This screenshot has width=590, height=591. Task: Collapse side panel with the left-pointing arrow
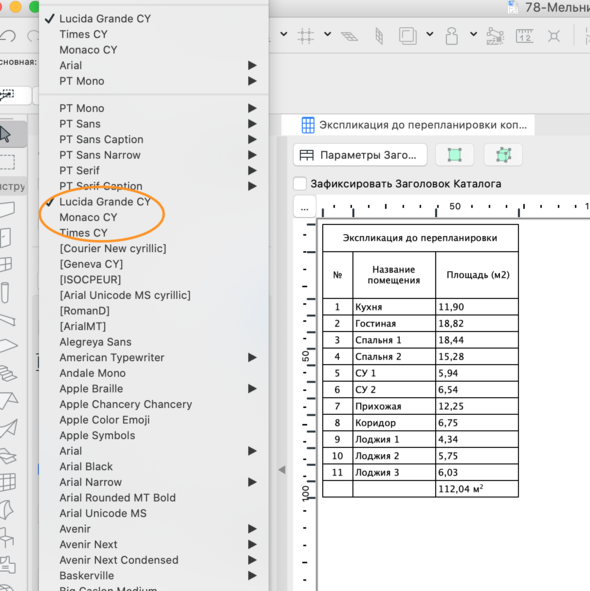click(x=282, y=470)
